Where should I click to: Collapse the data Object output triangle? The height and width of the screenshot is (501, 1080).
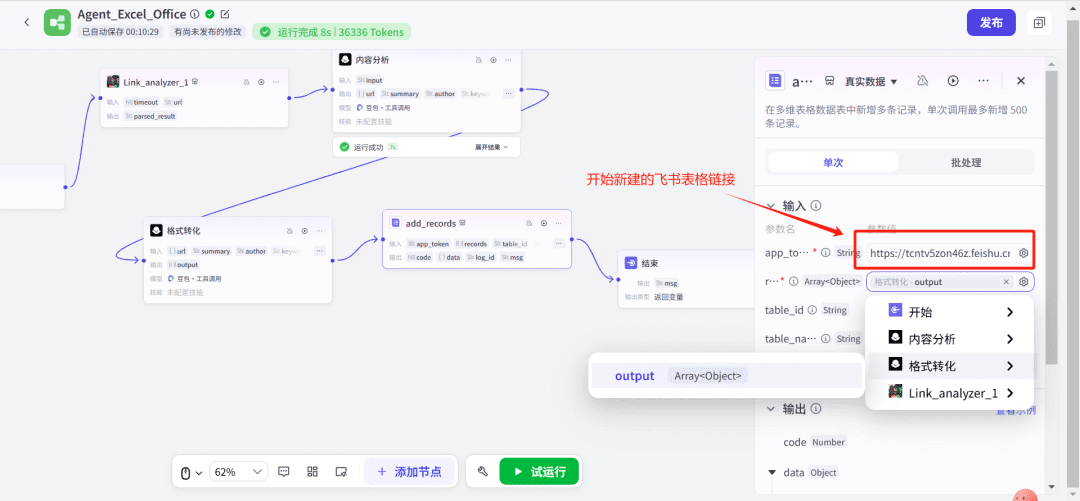pyautogui.click(x=772, y=472)
